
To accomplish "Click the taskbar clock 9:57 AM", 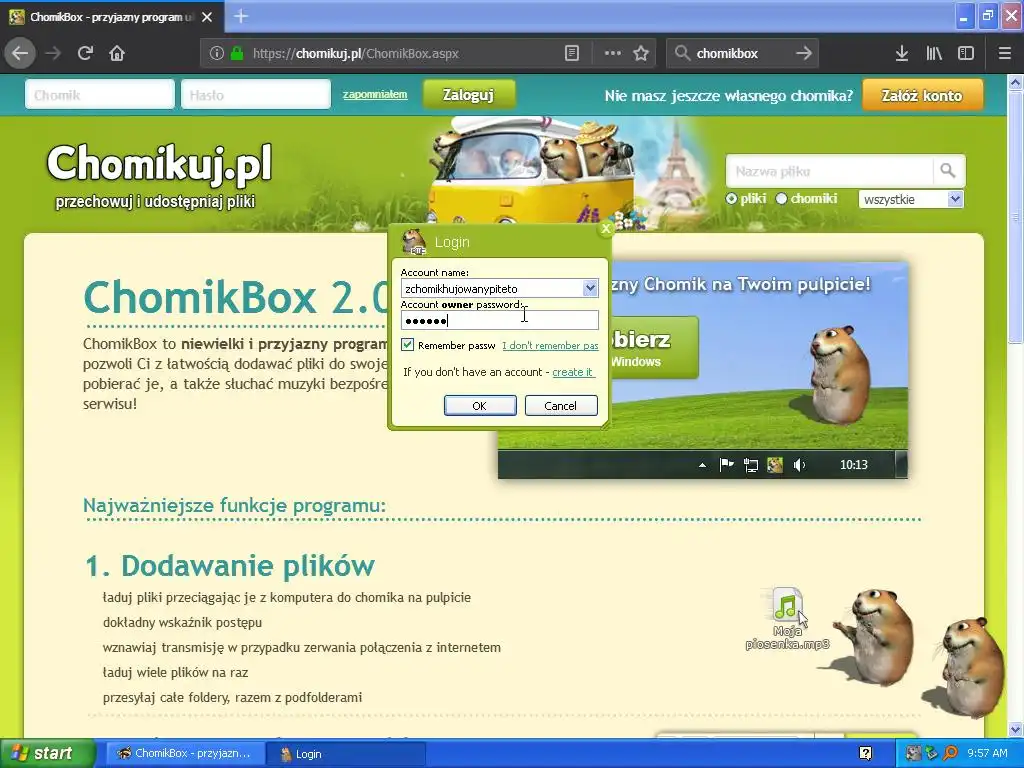I will pyautogui.click(x=987, y=754).
